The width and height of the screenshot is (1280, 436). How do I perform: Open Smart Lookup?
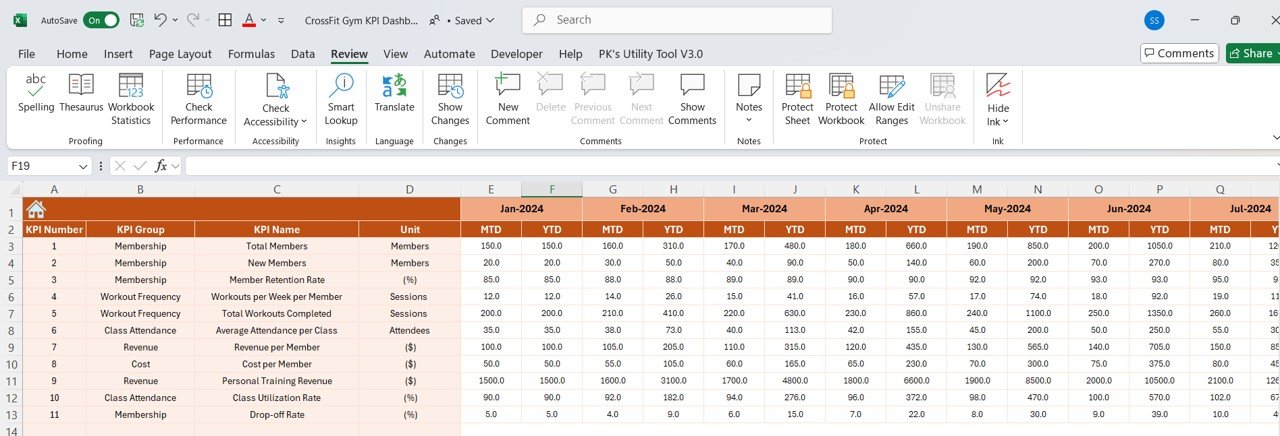(341, 99)
